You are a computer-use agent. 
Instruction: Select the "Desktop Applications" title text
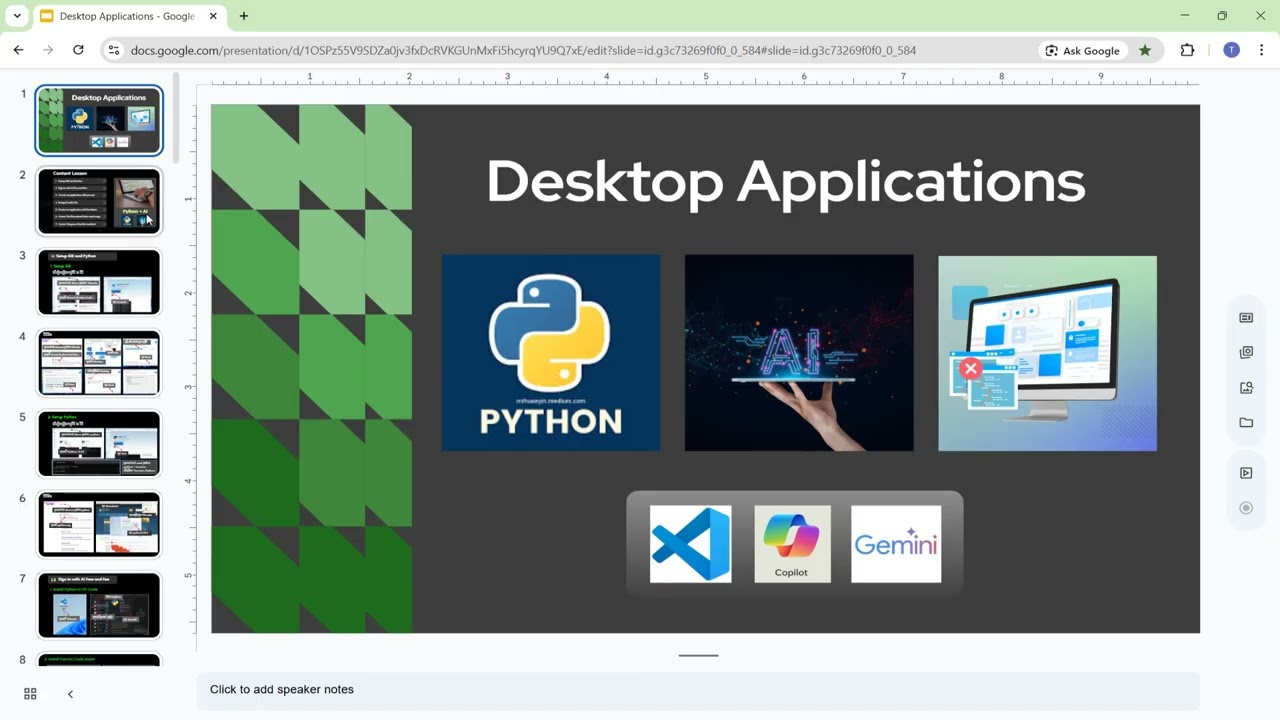click(785, 182)
